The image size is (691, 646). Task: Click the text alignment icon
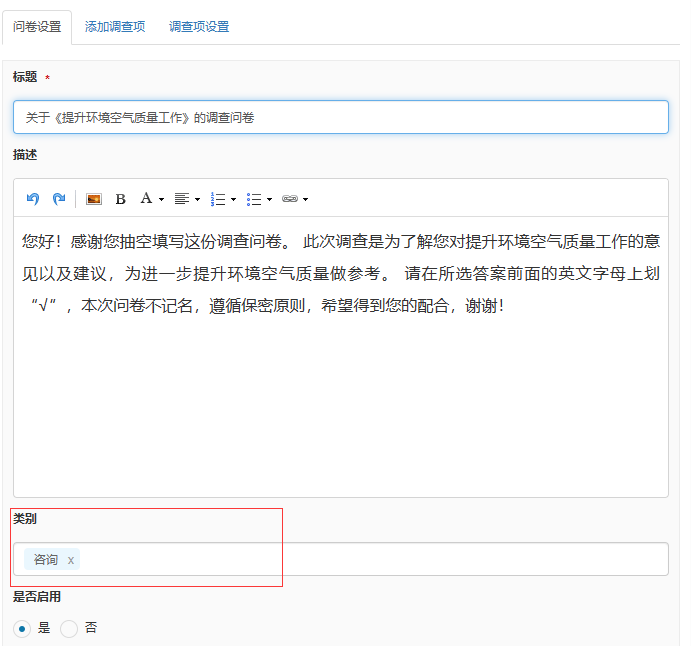pos(181,199)
